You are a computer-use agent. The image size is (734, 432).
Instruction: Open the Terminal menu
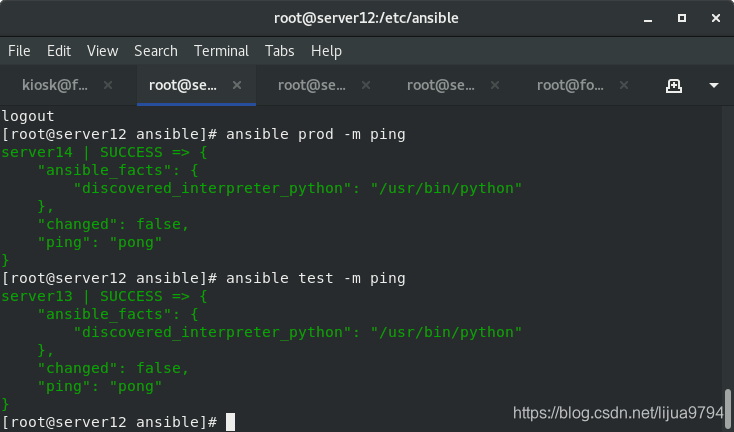coord(221,51)
